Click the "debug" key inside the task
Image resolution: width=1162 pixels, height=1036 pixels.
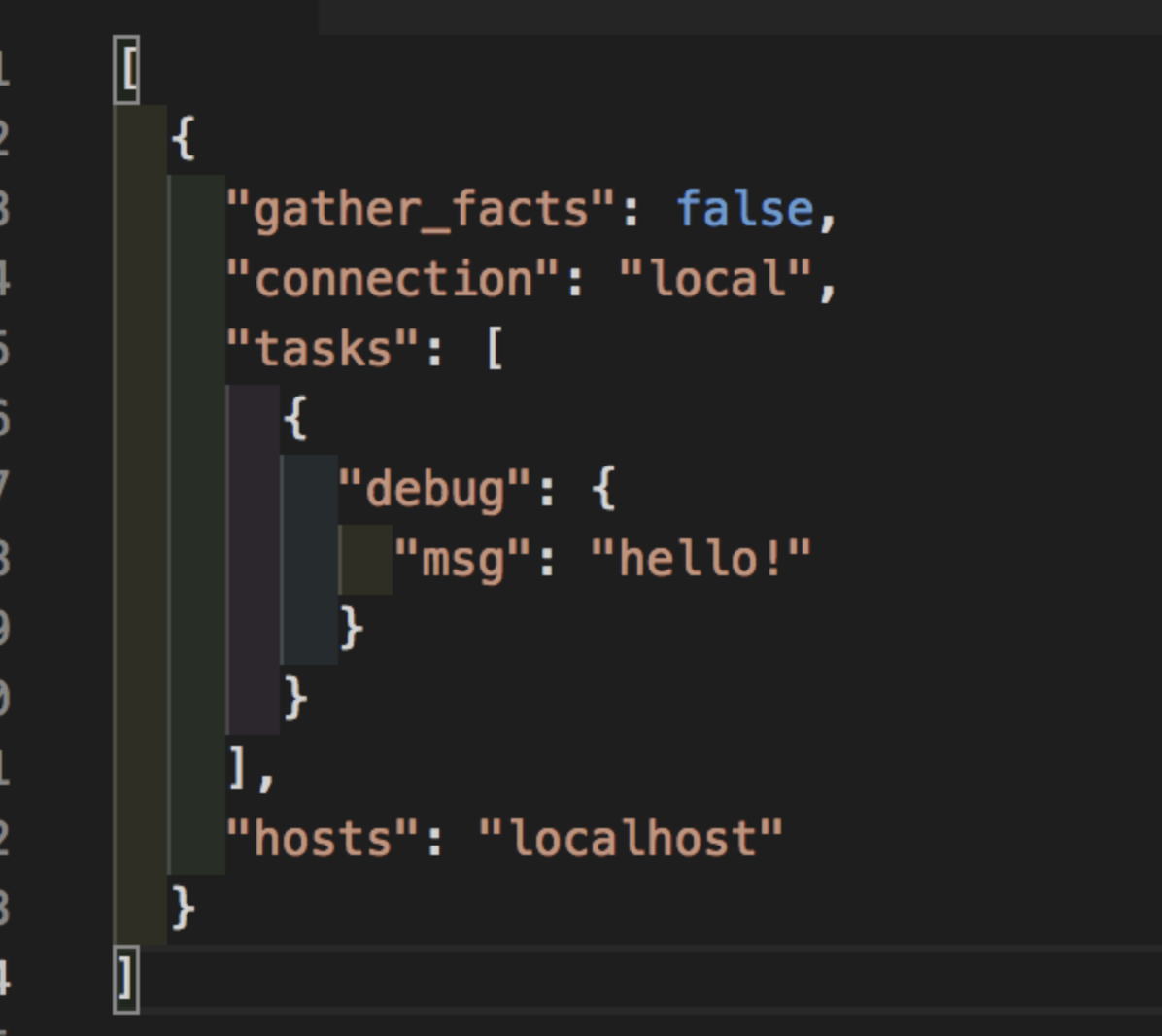427,488
